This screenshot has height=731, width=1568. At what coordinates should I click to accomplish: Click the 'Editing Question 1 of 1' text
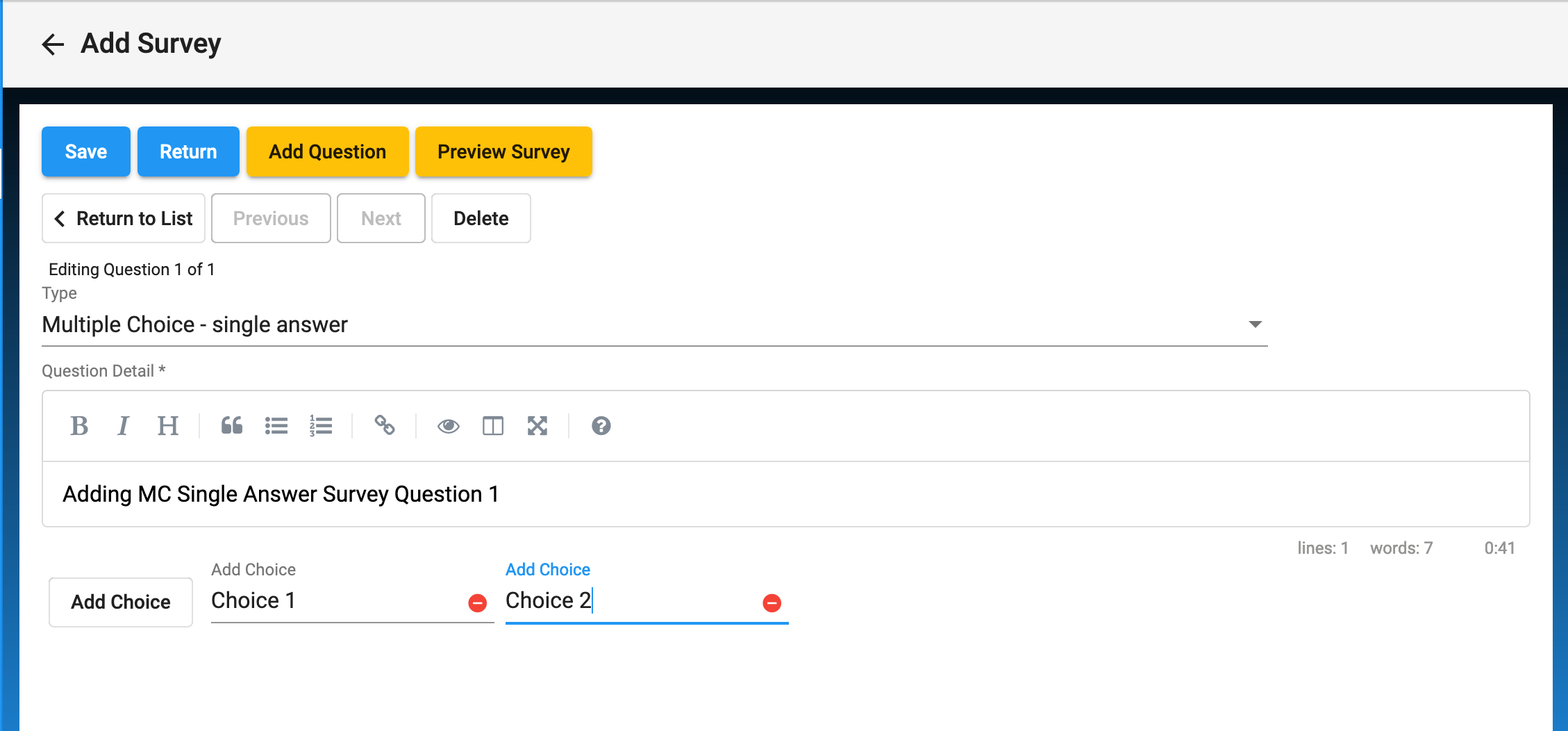(x=132, y=270)
